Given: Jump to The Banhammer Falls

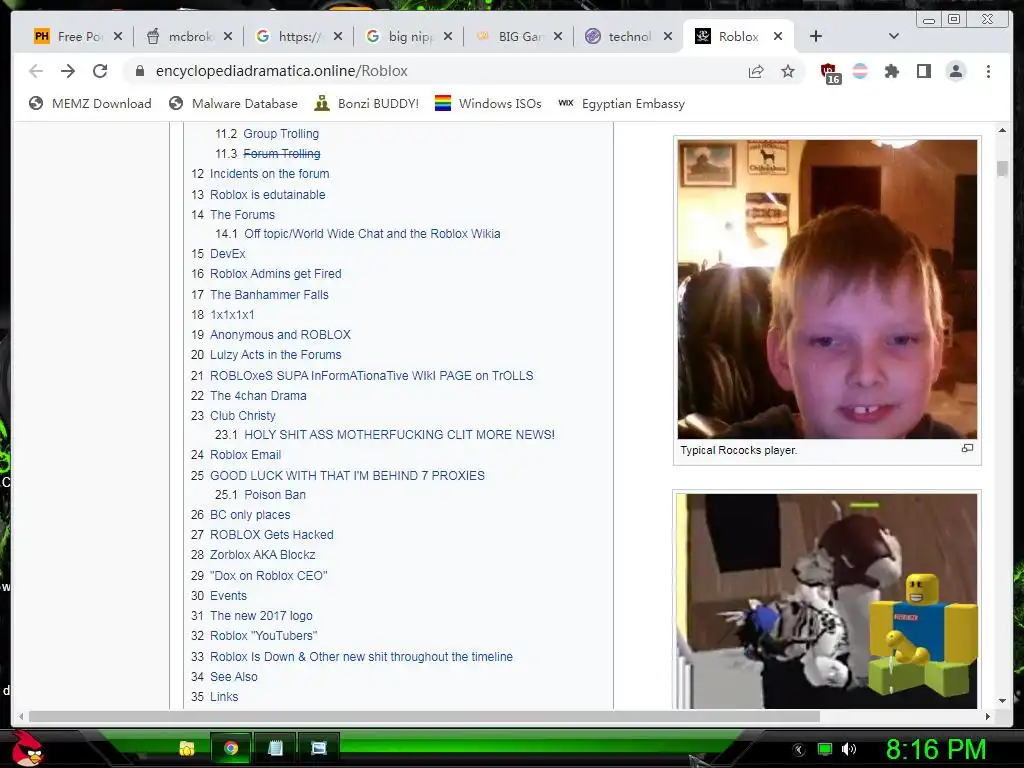Looking at the screenshot, I should [269, 295].
